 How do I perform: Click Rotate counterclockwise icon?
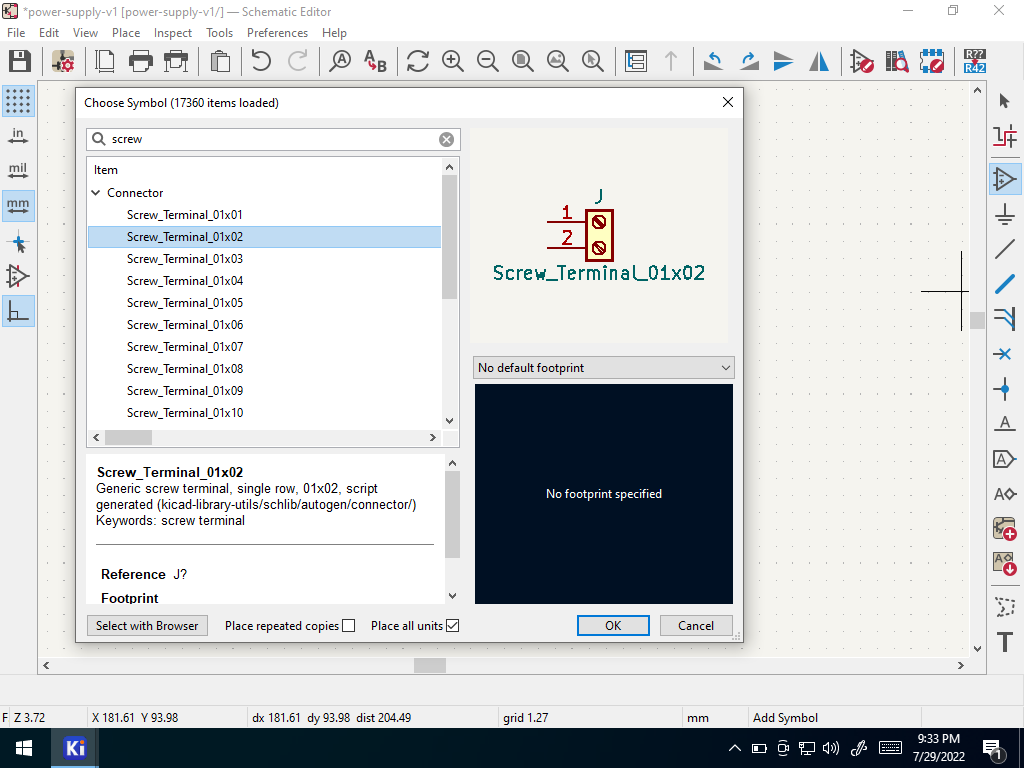(713, 61)
